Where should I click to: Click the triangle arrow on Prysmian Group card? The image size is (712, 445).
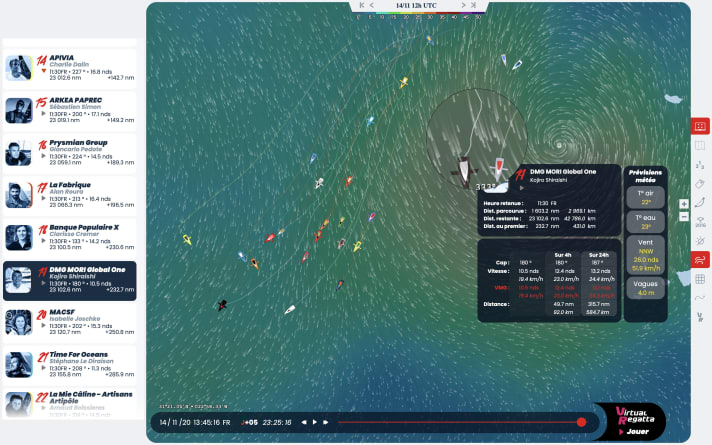(x=44, y=156)
